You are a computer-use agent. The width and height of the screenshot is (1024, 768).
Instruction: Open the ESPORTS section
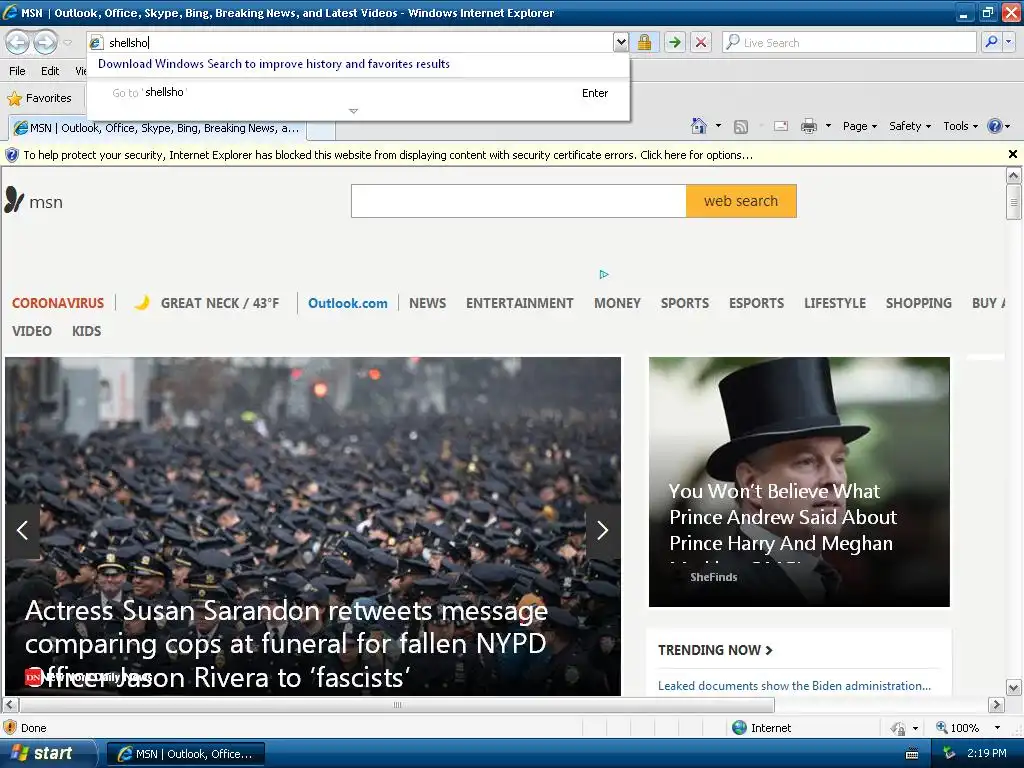click(756, 303)
